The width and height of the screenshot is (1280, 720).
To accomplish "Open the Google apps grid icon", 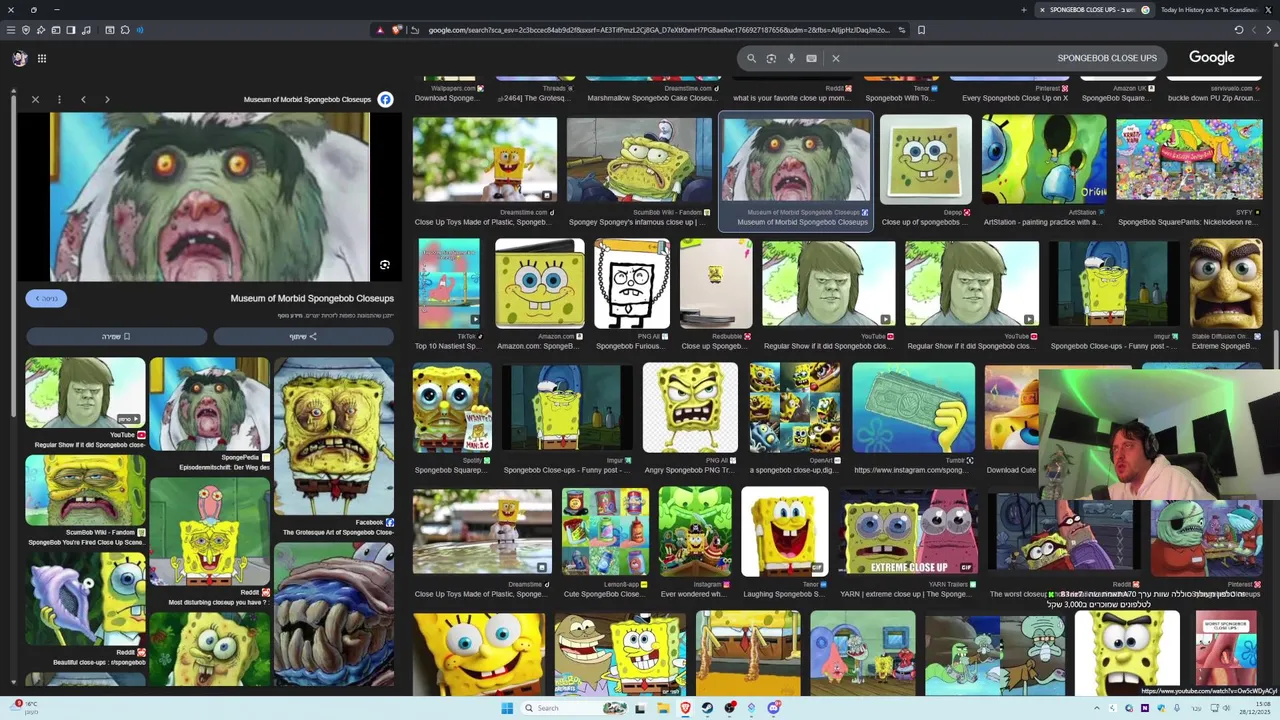I will tap(42, 58).
